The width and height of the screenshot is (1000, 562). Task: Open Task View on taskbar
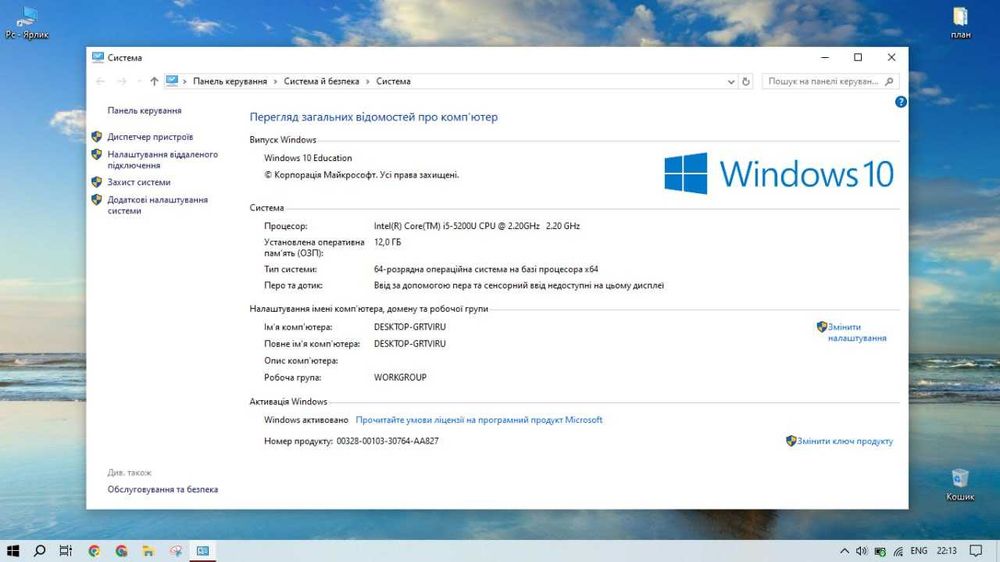[66, 551]
